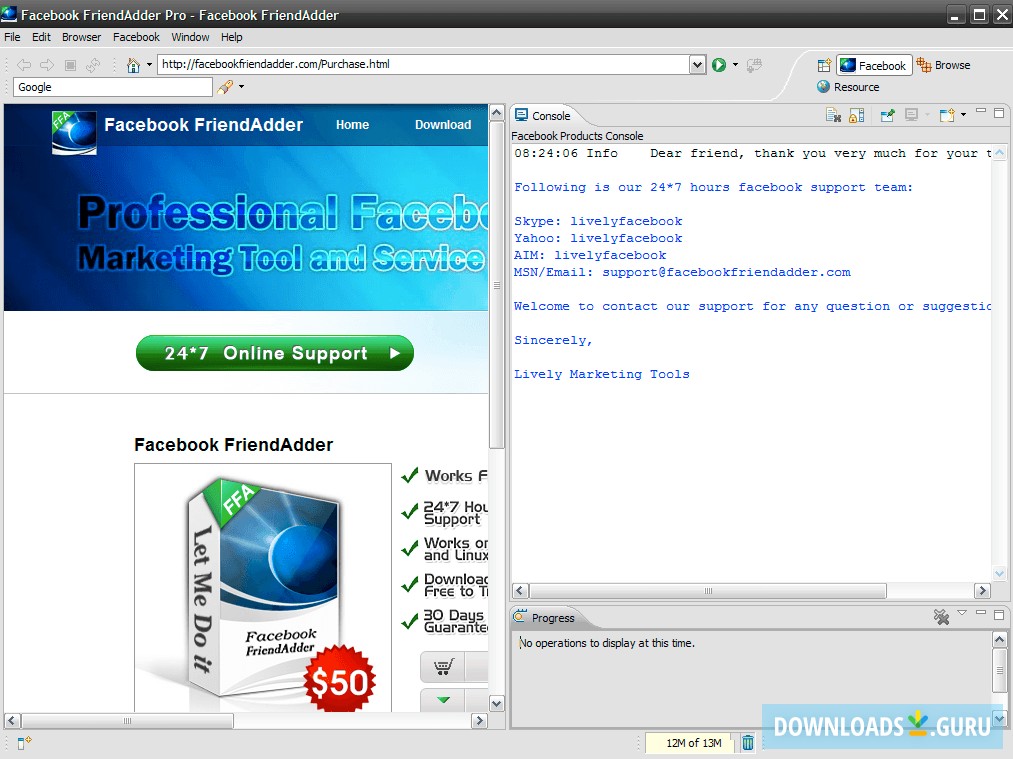
Task: Open the Go button dropdown arrow
Action: 735,65
